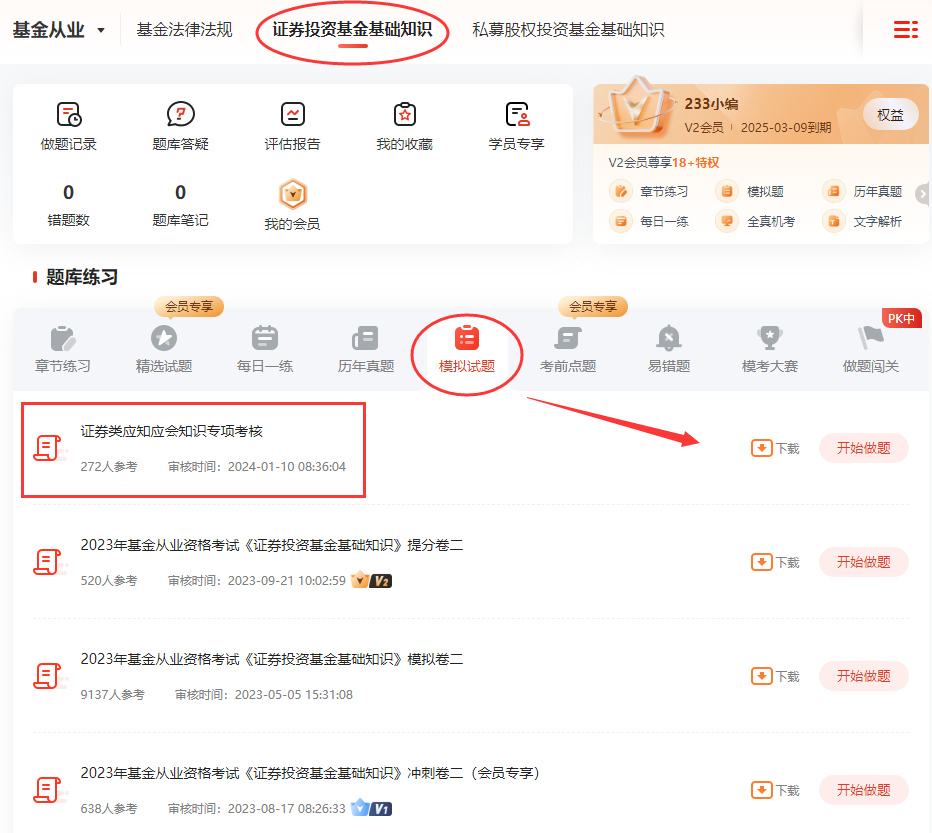This screenshot has width=932, height=833.
Task: Click 会员专享 badge above 精选试题
Action: [x=189, y=307]
